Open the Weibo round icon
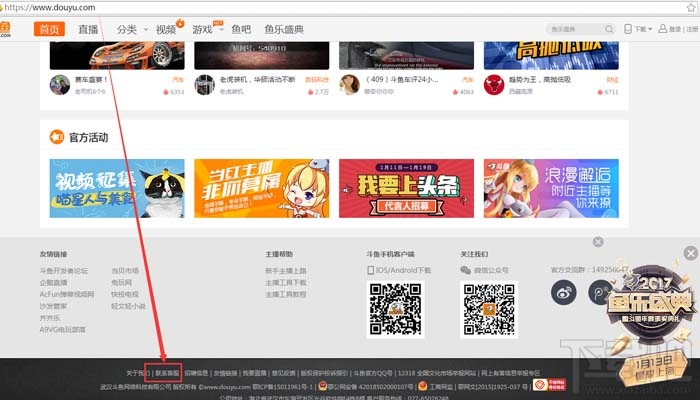Viewport: 700px width, 400px height. 563,292
